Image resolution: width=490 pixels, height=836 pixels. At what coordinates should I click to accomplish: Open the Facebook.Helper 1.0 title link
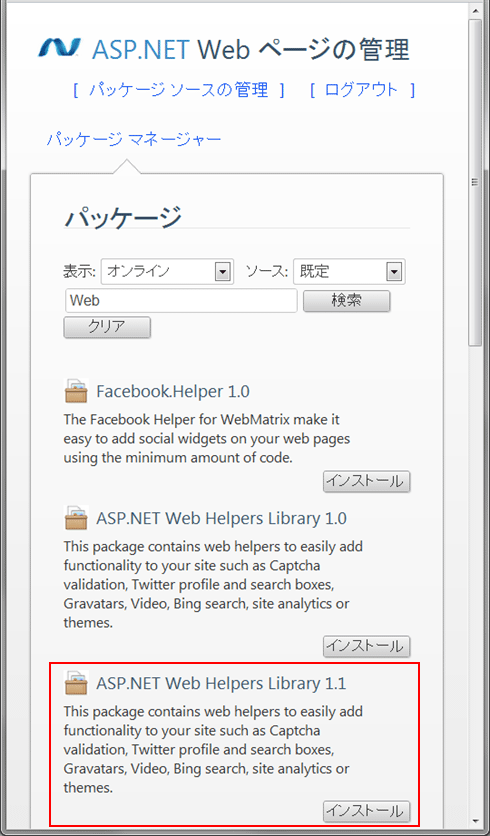tap(173, 391)
